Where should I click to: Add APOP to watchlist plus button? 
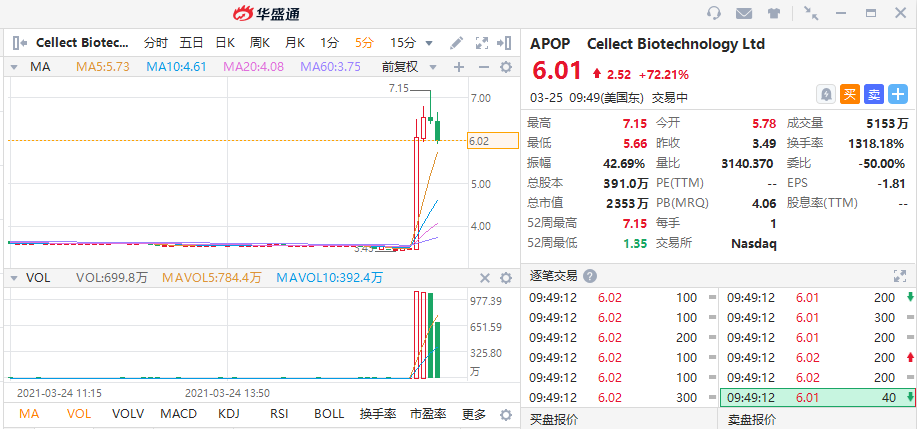[x=898, y=94]
